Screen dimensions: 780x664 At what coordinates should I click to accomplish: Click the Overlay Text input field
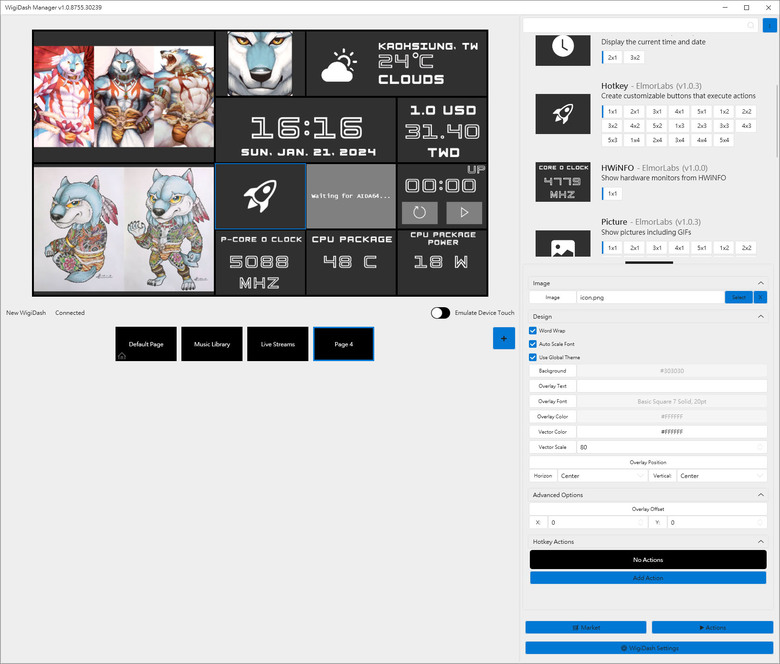[x=672, y=386]
